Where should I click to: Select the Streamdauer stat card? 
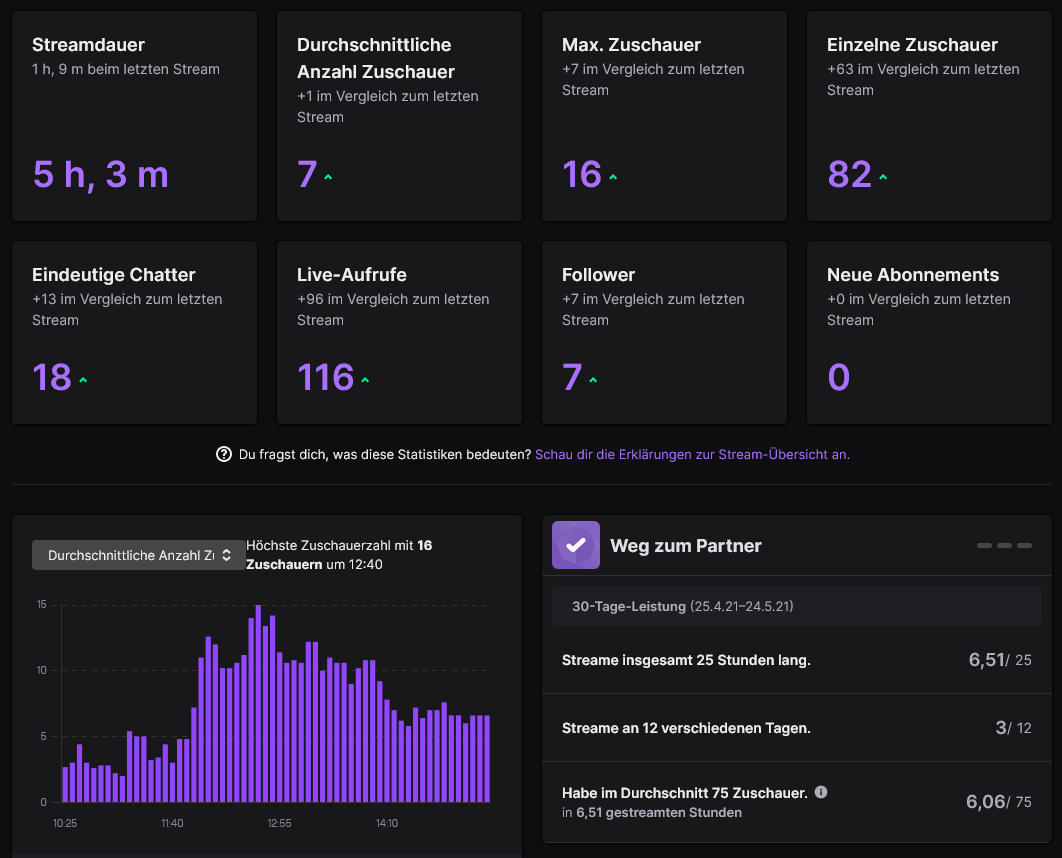click(x=135, y=116)
